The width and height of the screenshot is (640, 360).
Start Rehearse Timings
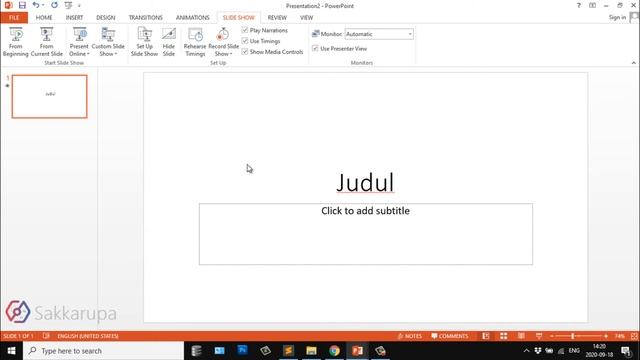point(195,42)
